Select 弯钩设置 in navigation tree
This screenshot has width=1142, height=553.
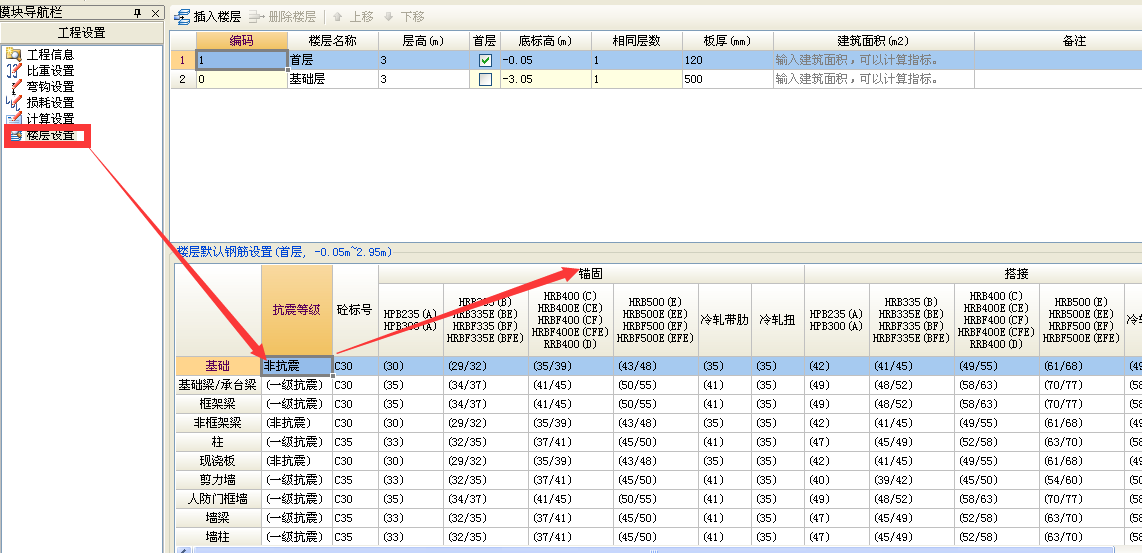[50, 87]
